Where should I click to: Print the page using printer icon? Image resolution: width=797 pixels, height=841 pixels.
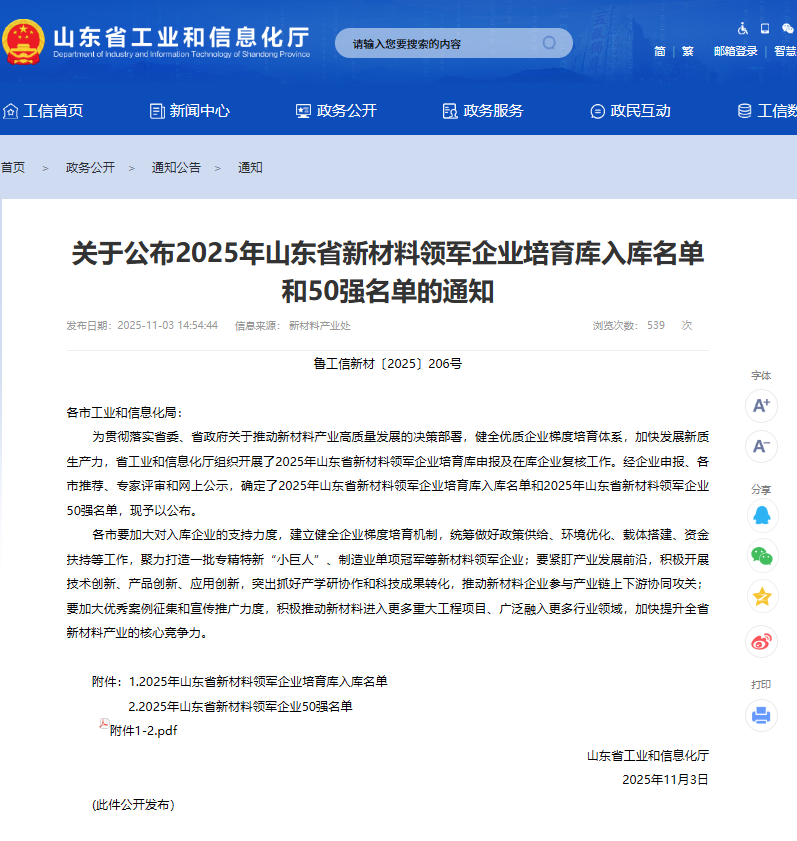pos(761,715)
